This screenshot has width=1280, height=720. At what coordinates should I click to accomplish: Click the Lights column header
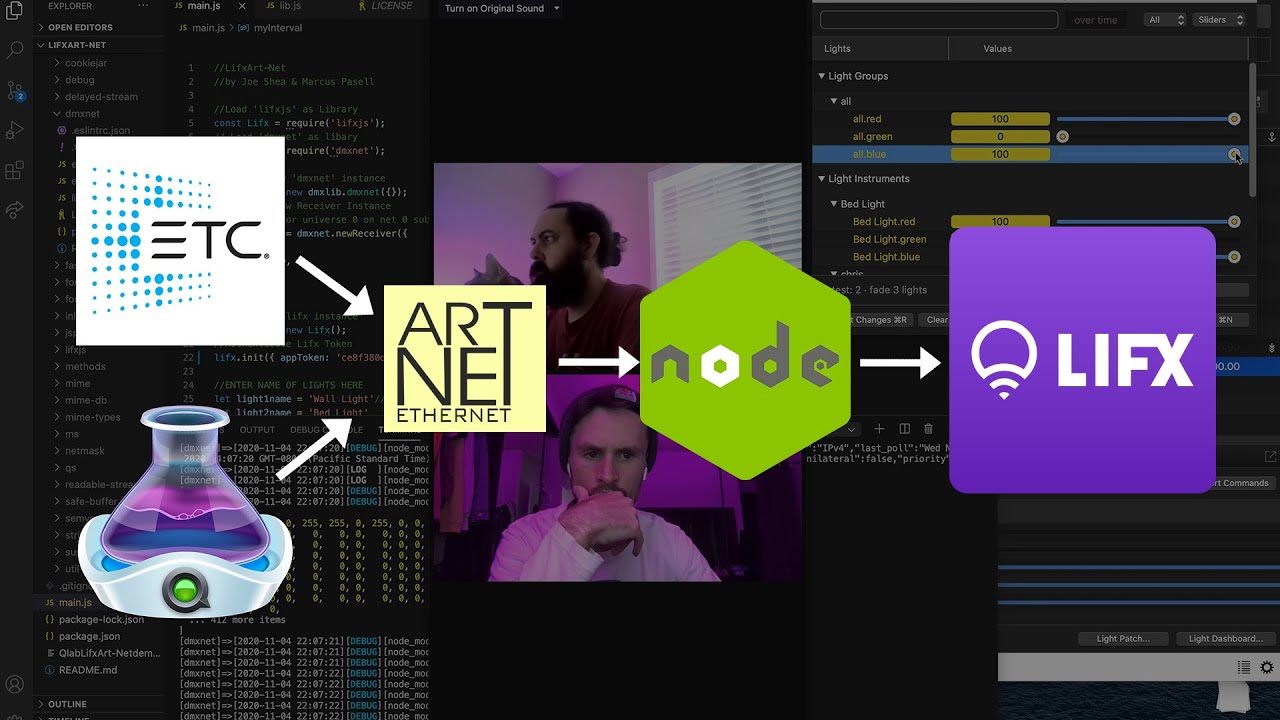coord(837,48)
